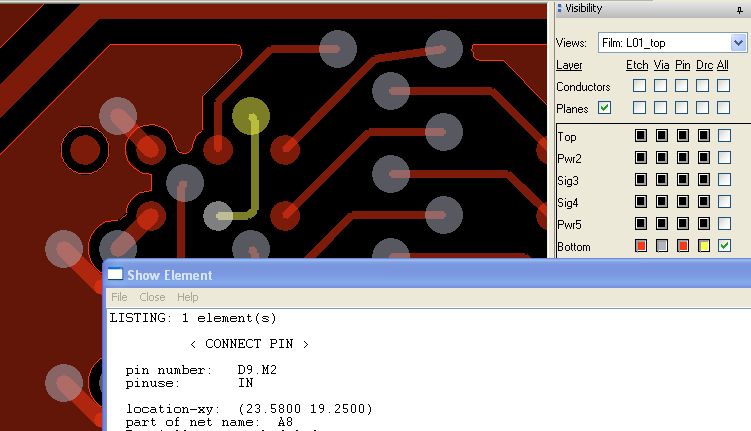Enable the Conductors Etch checkbox
This screenshot has height=431, width=751.
[639, 86]
